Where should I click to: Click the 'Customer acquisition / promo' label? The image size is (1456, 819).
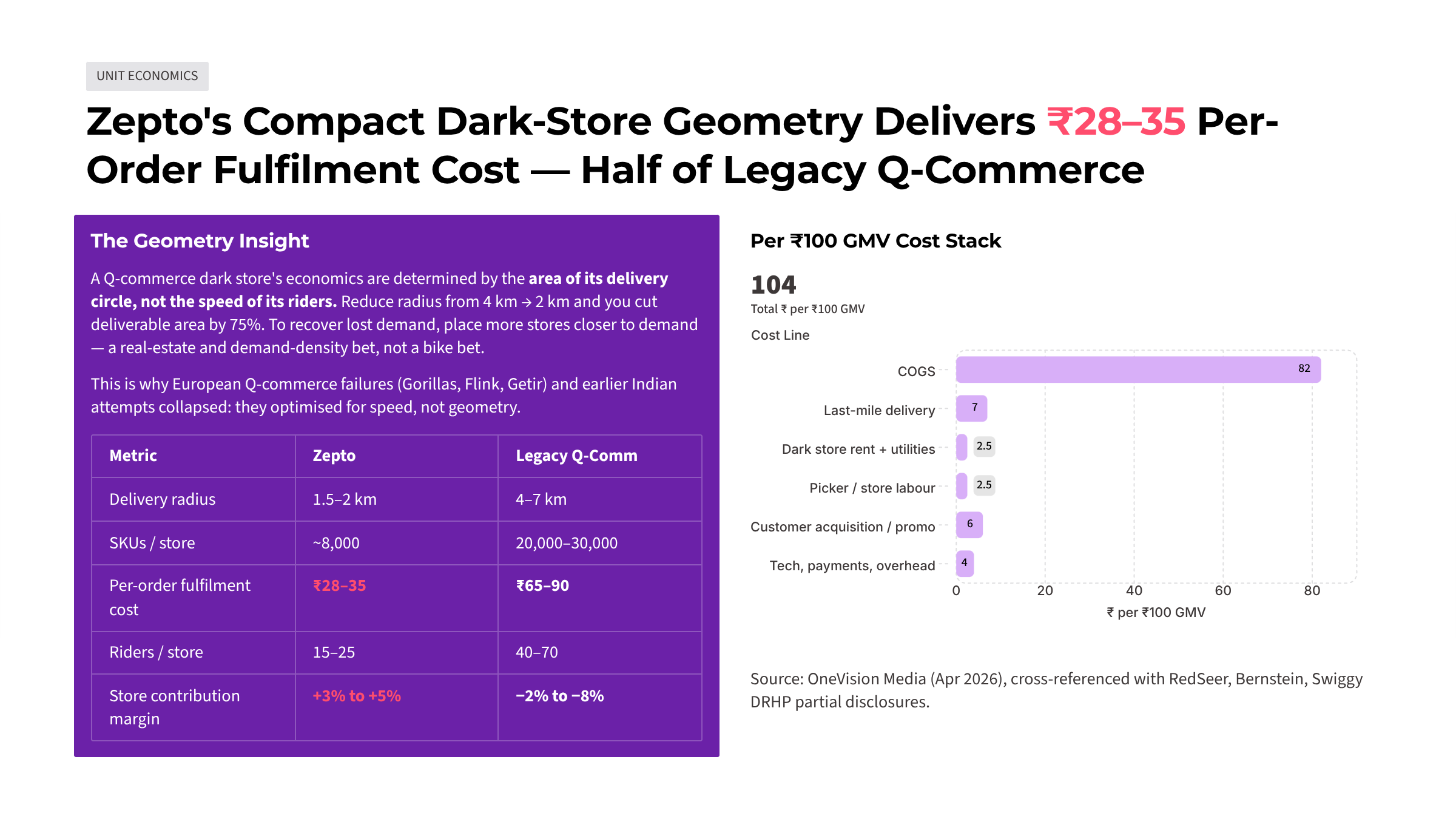(843, 527)
